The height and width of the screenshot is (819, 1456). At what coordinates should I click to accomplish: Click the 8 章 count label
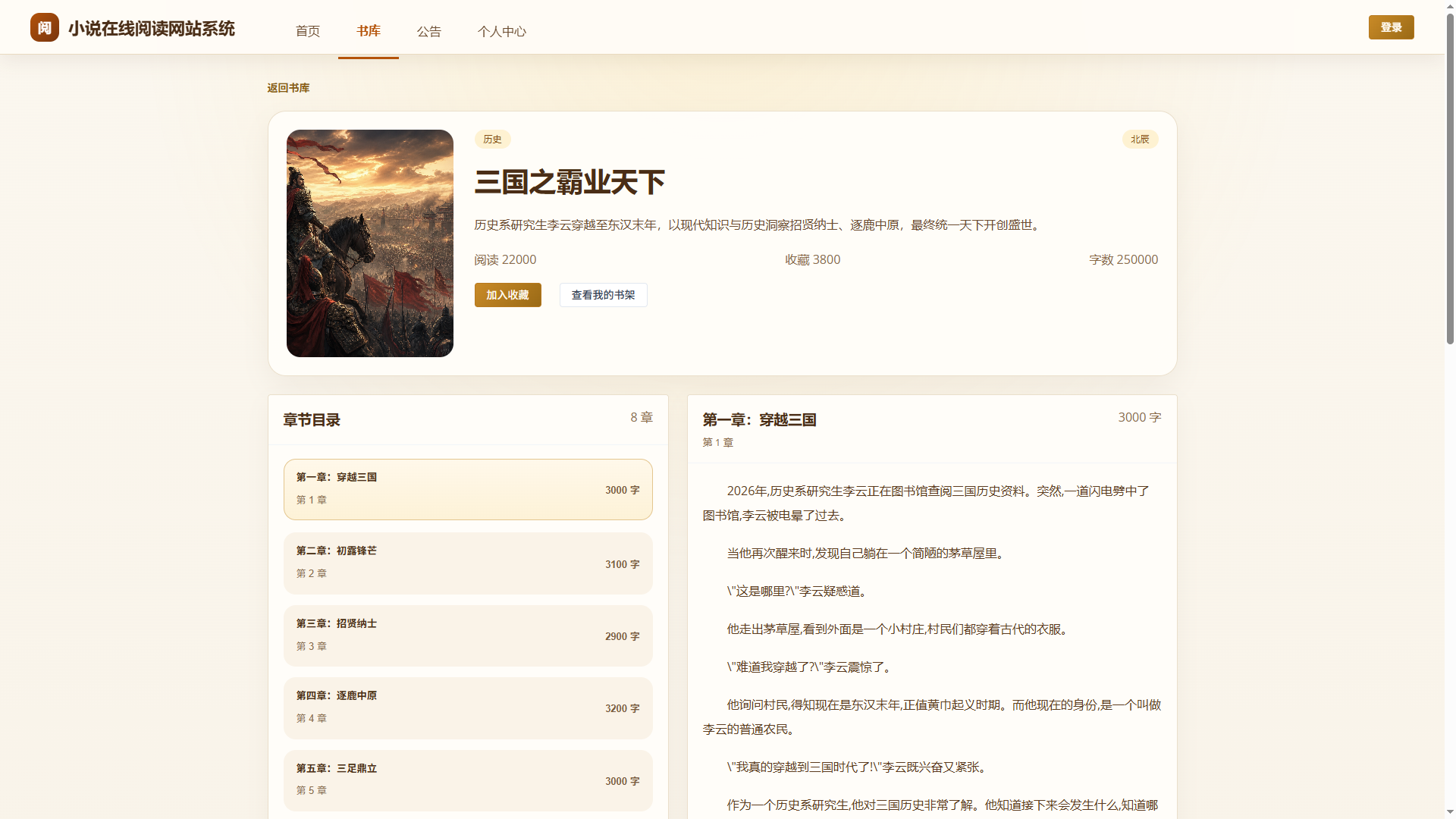642,417
